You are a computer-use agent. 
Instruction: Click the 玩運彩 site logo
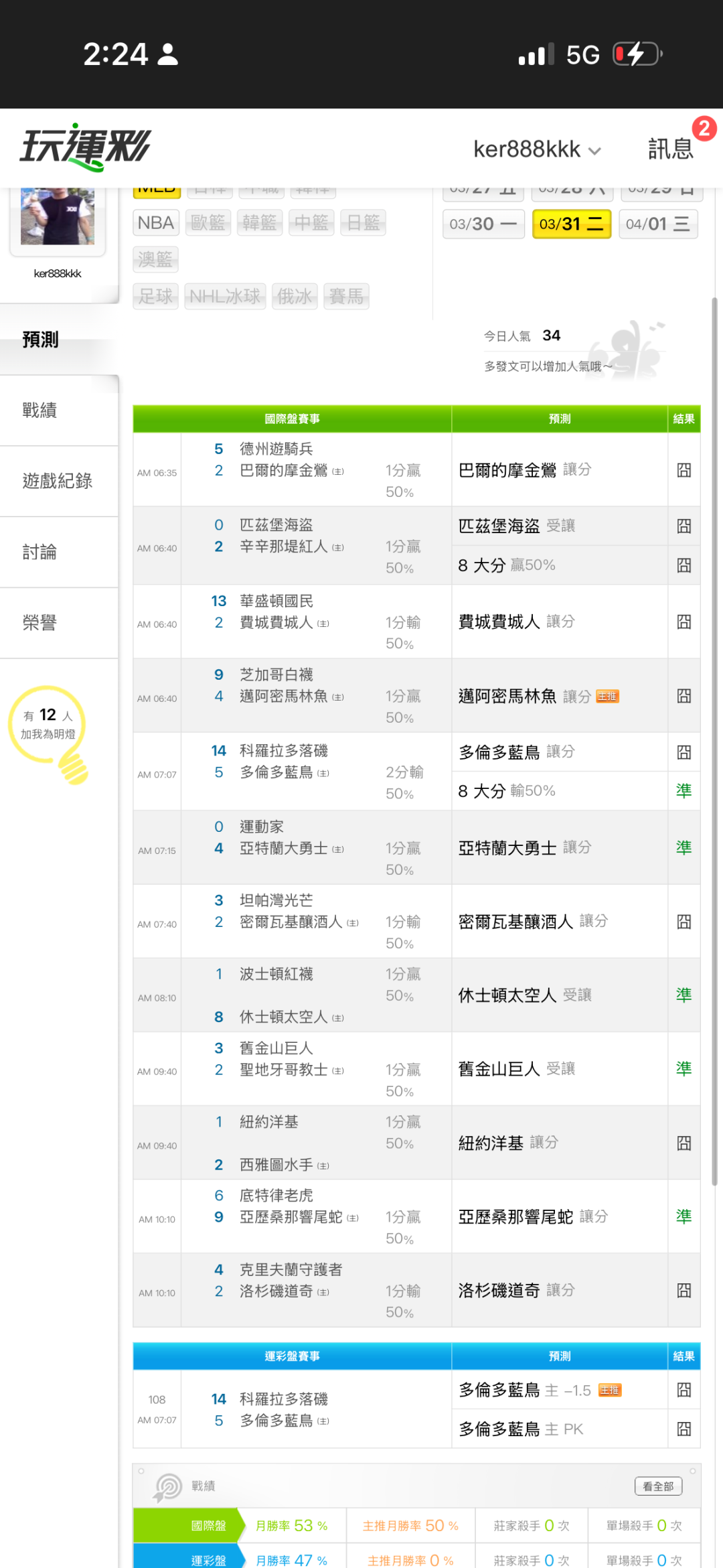point(86,147)
